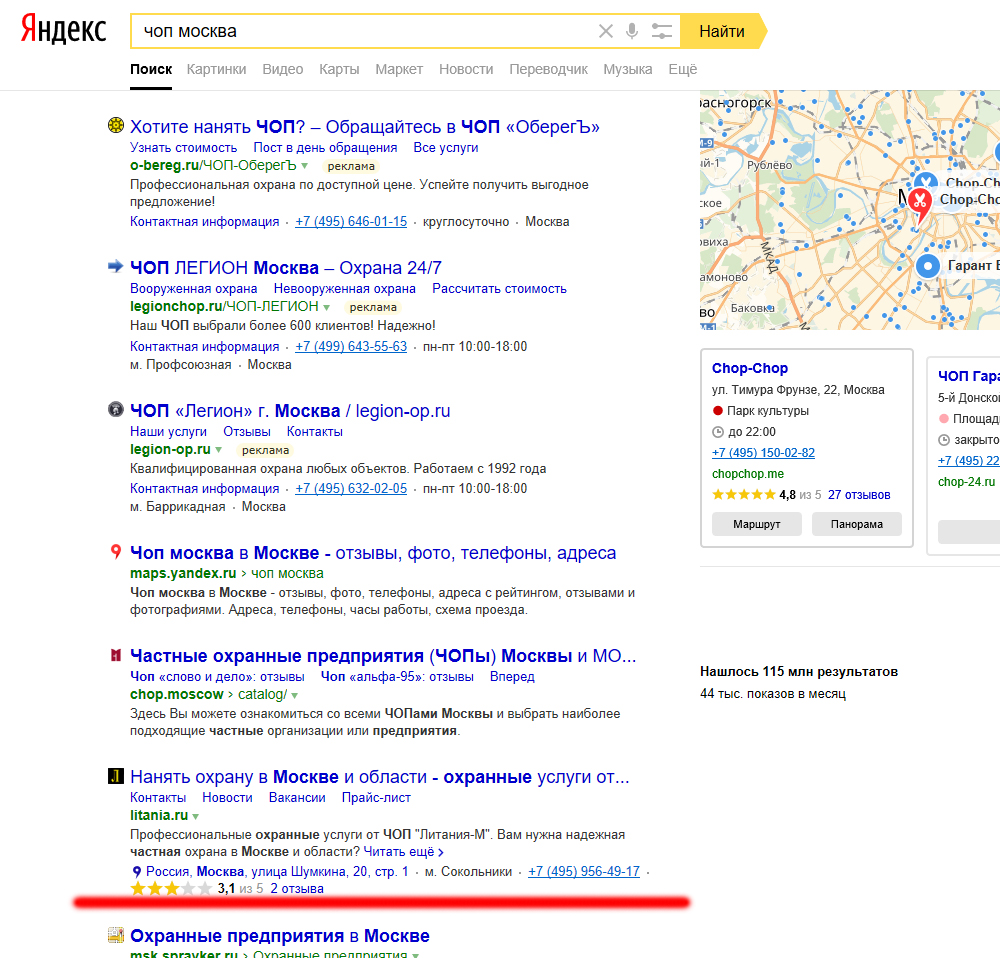Click phone number +7 (499) 643-55-63
1000x958 pixels.
pos(351,346)
